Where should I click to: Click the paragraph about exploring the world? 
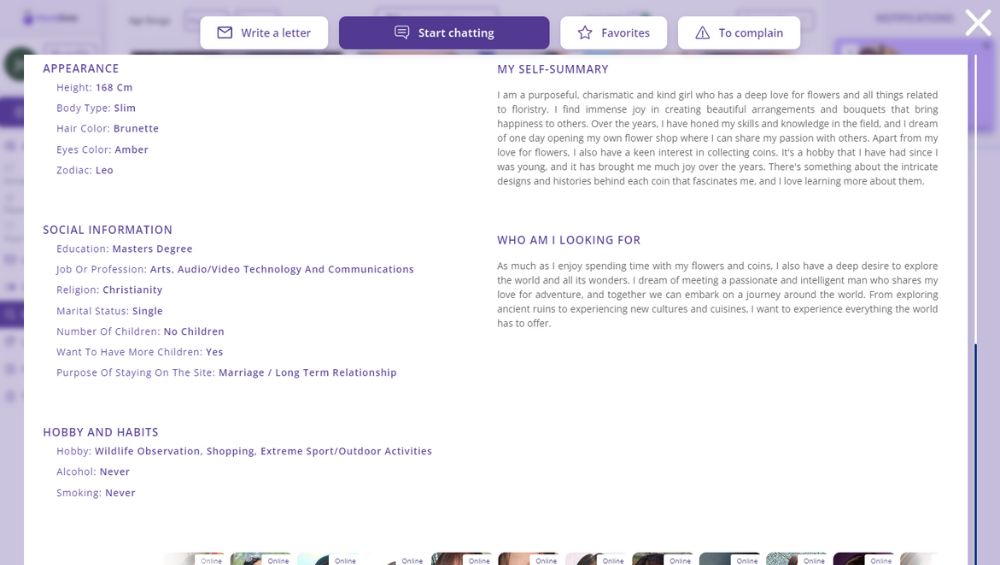point(717,295)
